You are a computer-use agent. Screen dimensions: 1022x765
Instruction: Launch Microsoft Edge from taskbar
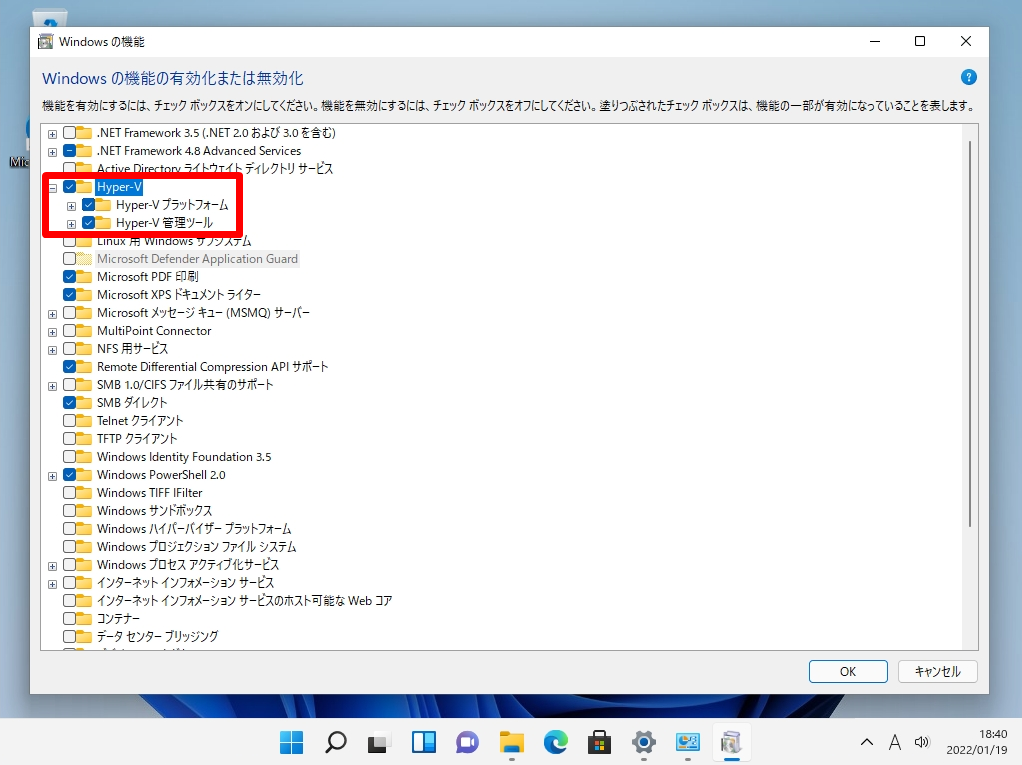pos(555,742)
